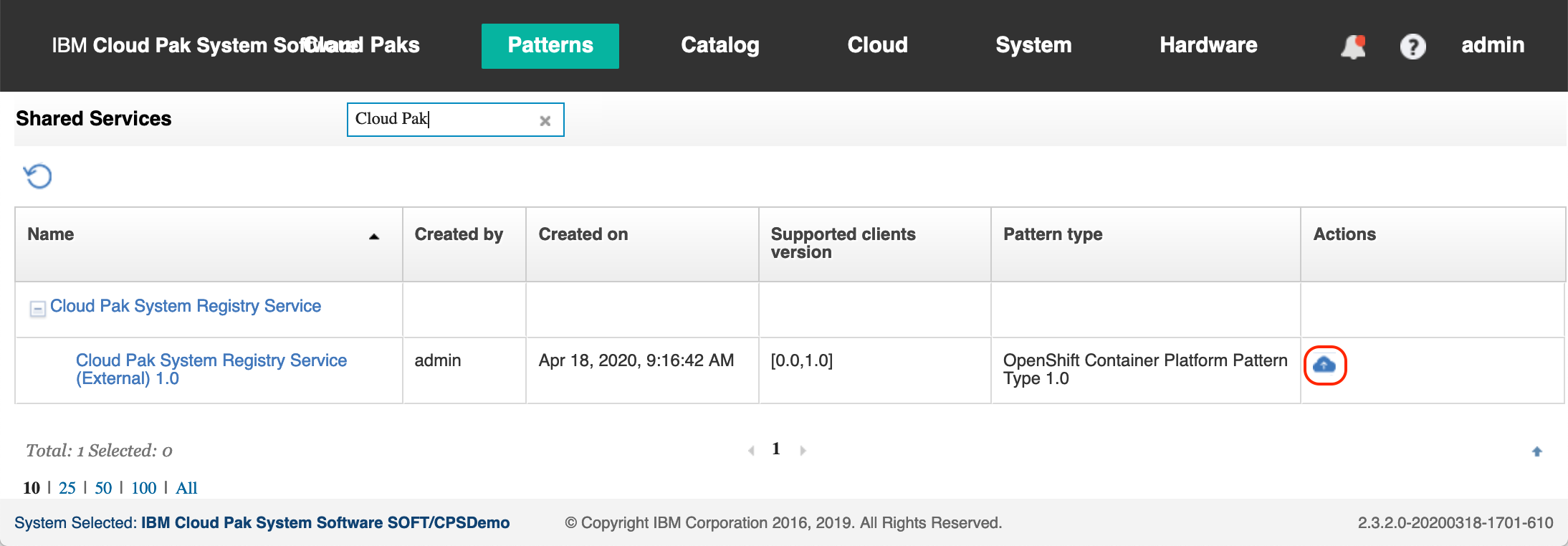The image size is (1568, 546).
Task: Click the Actions column header
Action: click(x=1433, y=244)
